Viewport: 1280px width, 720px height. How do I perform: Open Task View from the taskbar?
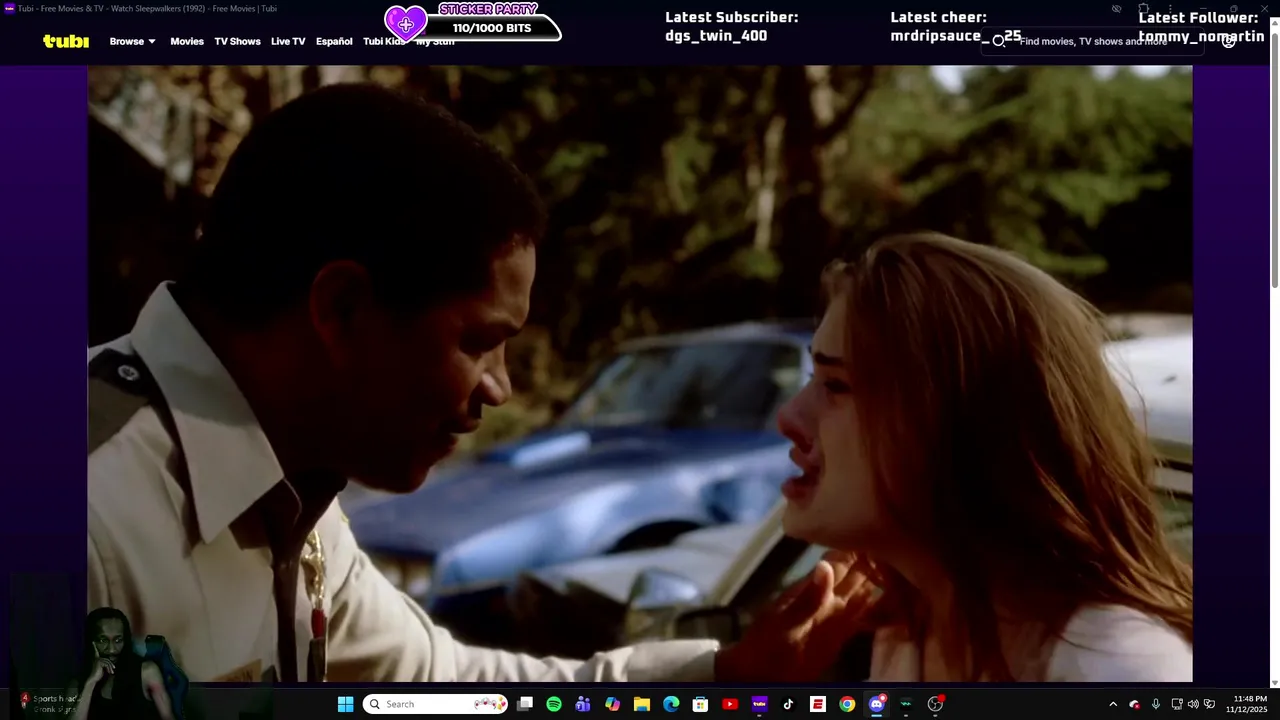525,704
